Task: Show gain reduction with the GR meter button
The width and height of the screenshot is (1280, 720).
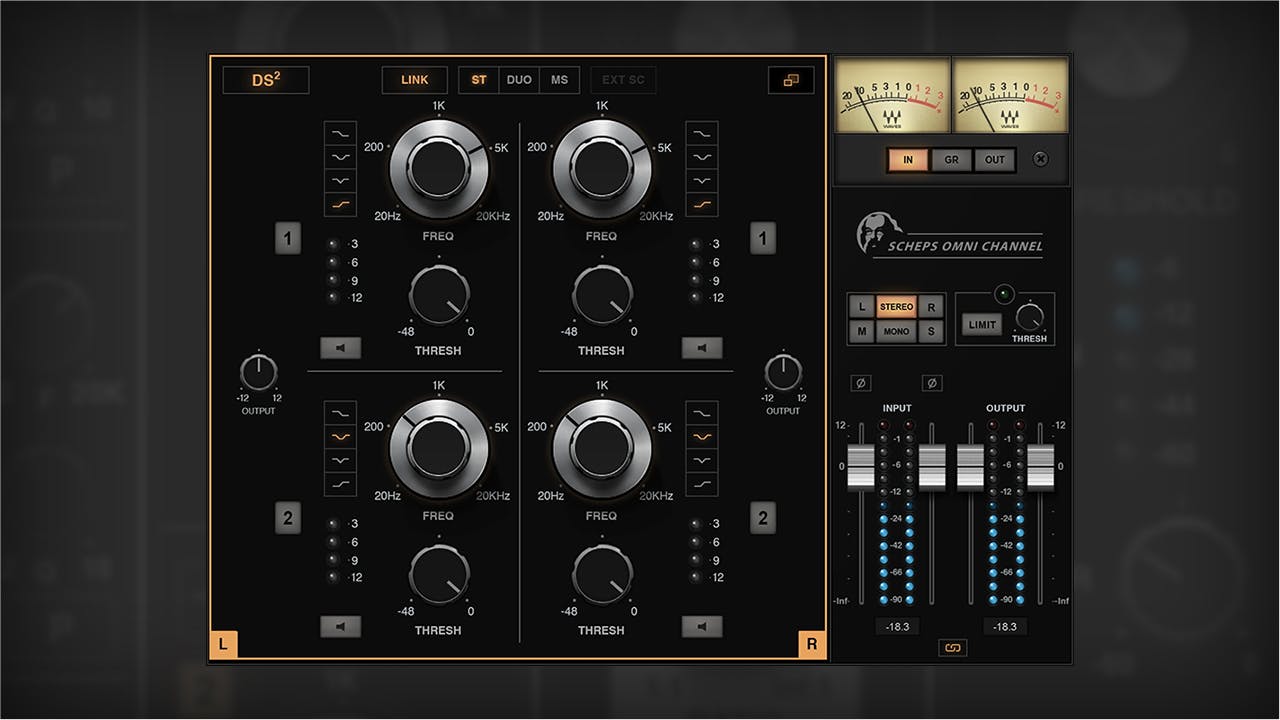Action: (x=951, y=160)
